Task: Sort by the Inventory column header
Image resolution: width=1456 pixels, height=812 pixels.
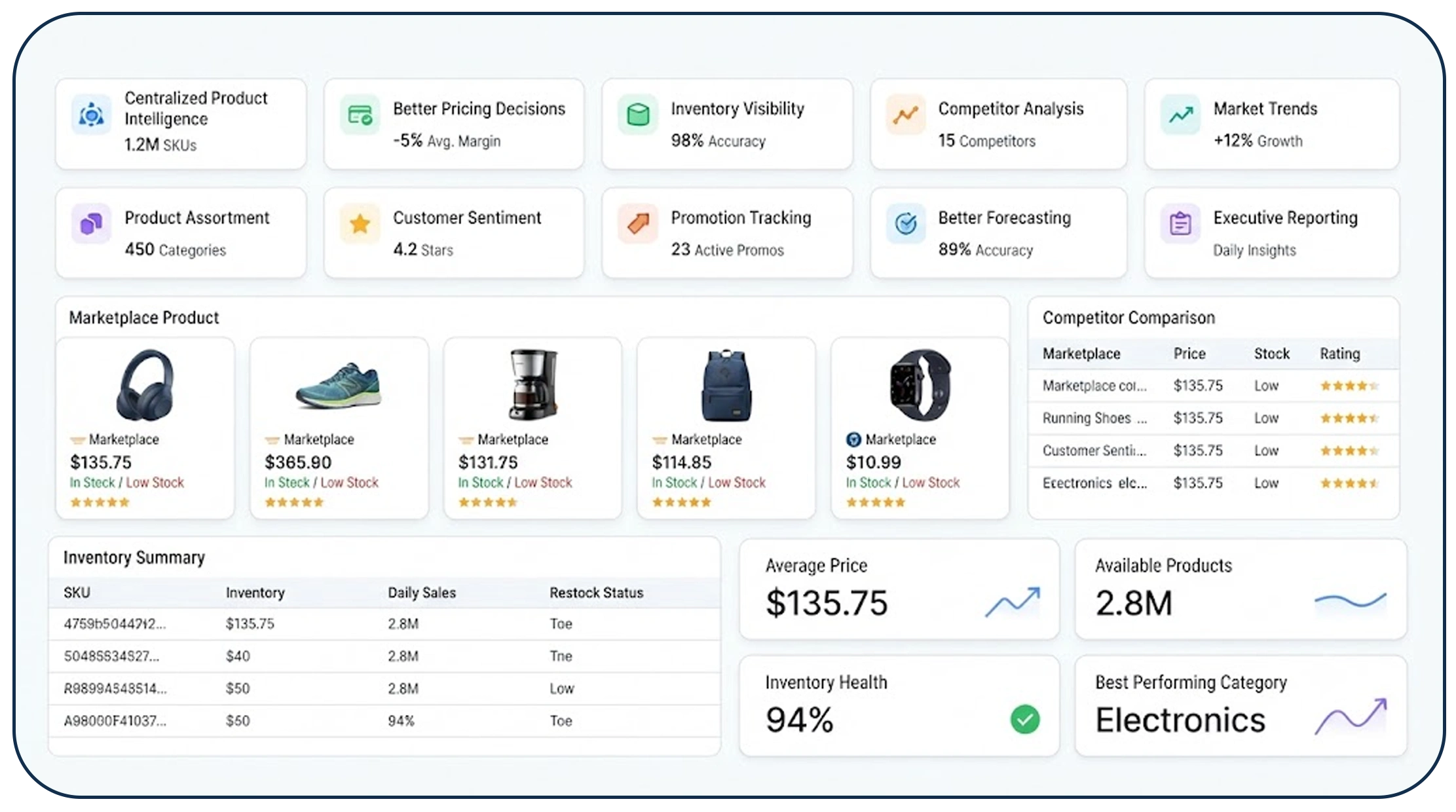Action: click(x=255, y=593)
